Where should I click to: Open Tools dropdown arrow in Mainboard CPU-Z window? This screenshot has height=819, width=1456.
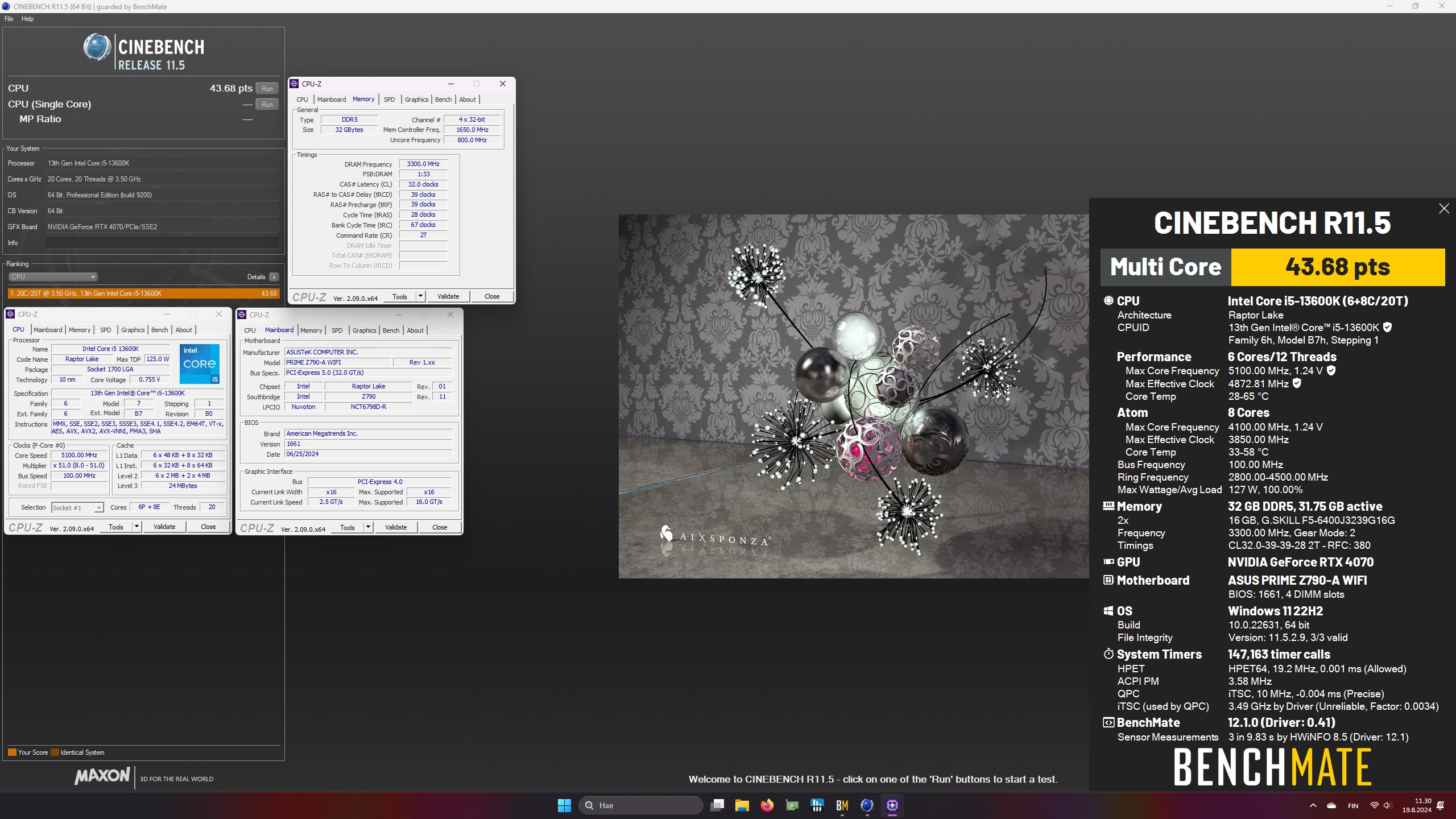click(x=368, y=527)
